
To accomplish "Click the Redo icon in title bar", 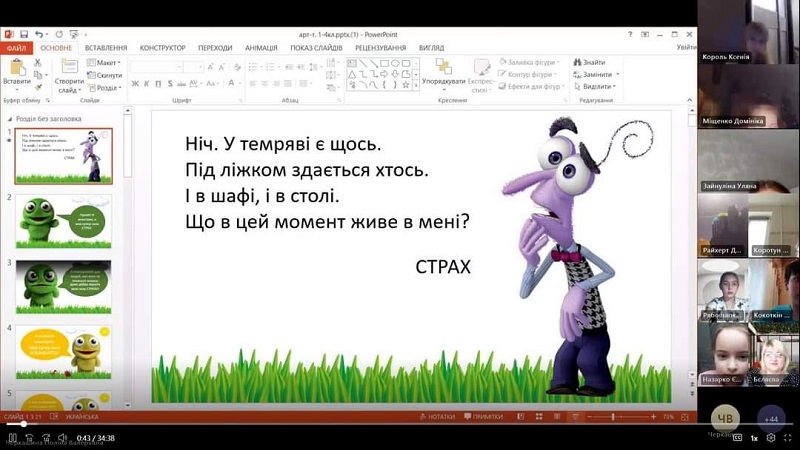I will (x=59, y=34).
